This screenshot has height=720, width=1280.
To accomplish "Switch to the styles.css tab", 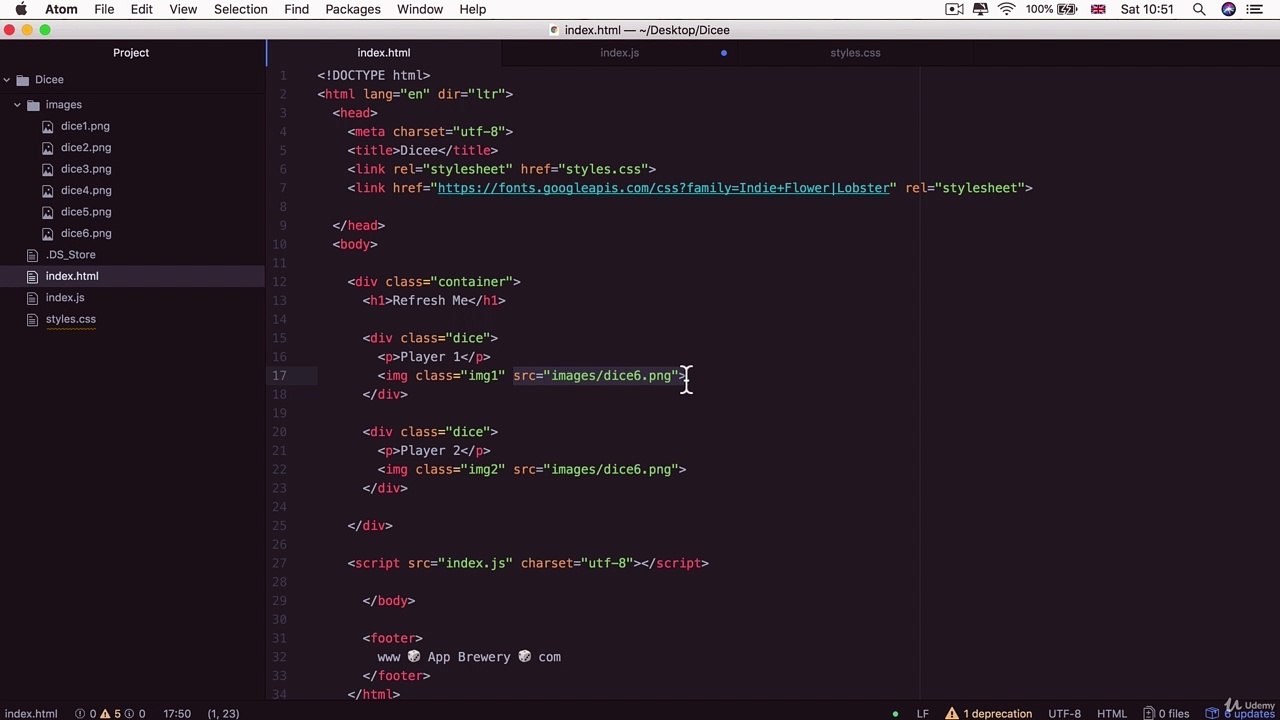I will pyautogui.click(x=855, y=53).
